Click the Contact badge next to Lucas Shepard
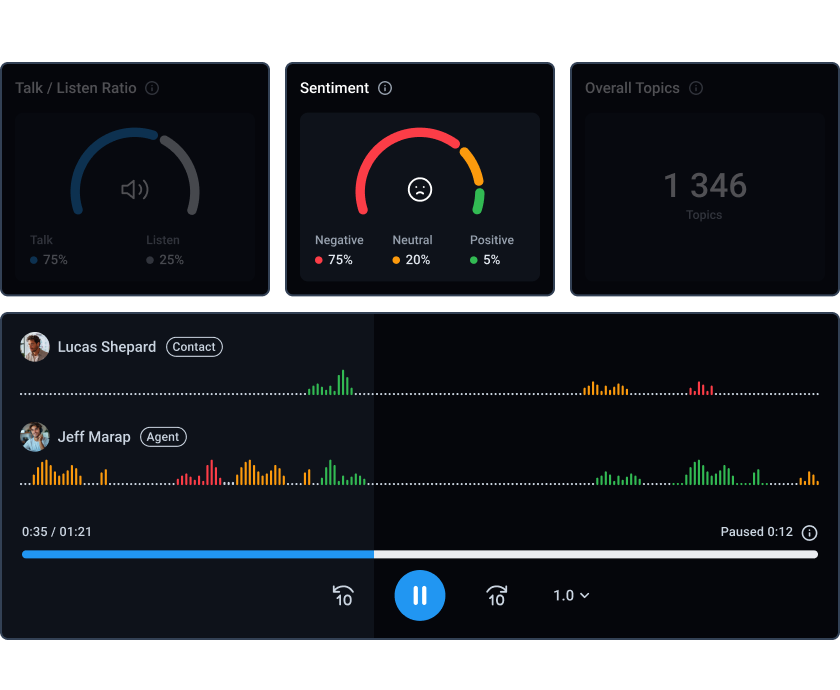Viewport: 840px width, 690px height. click(x=194, y=347)
